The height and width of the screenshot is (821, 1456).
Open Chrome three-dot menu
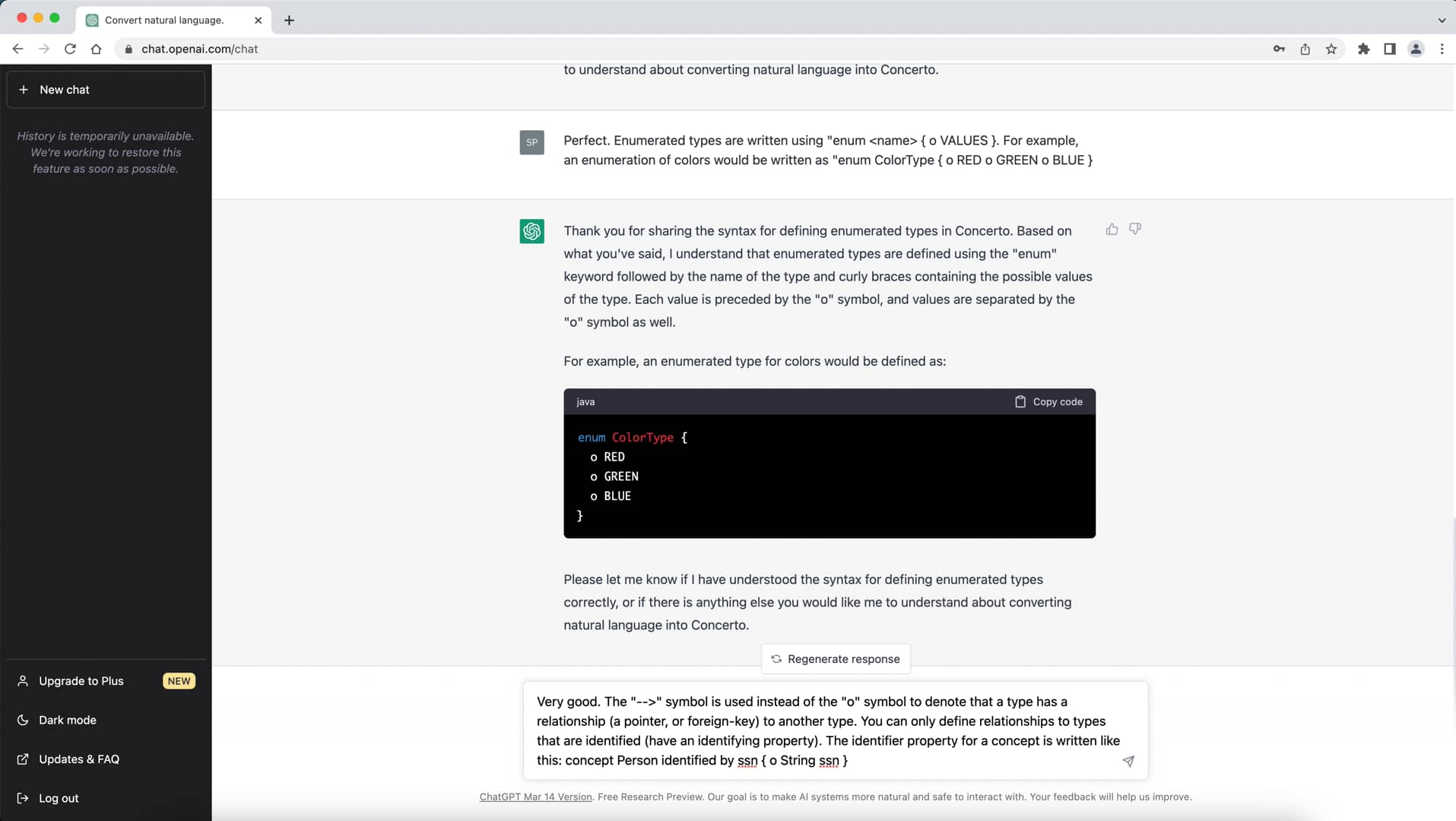pyautogui.click(x=1442, y=49)
